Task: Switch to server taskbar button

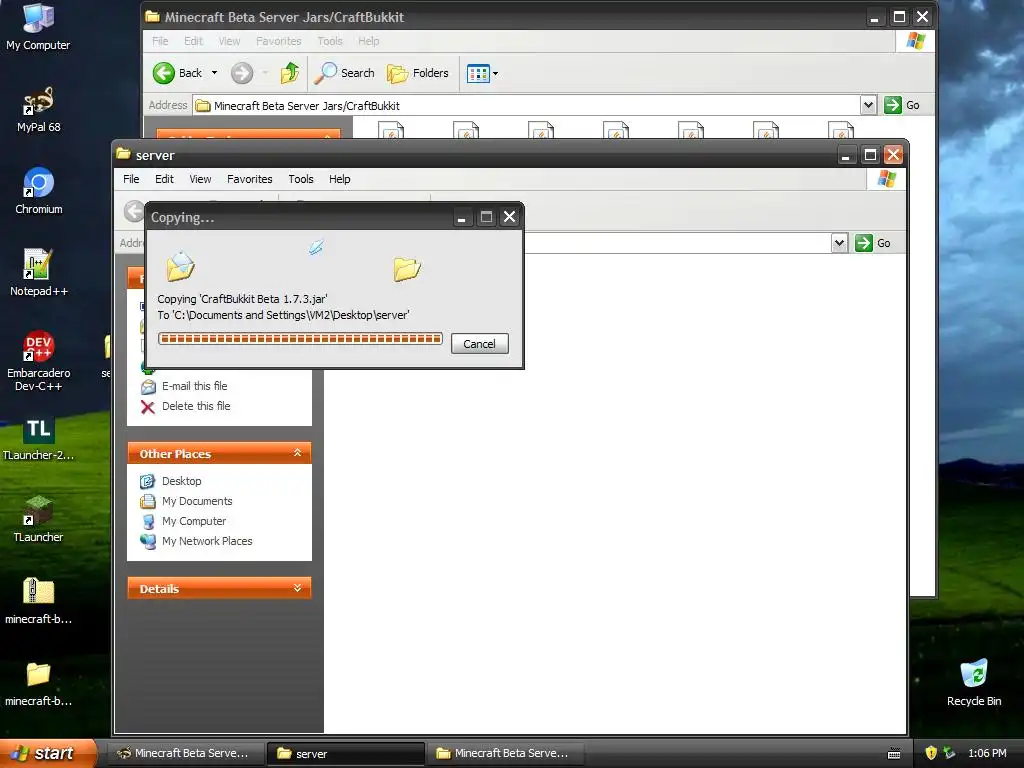Action: 345,753
